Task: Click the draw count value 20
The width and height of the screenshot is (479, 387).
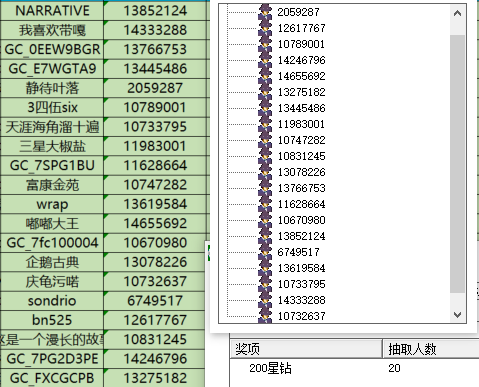Action: coord(394,368)
